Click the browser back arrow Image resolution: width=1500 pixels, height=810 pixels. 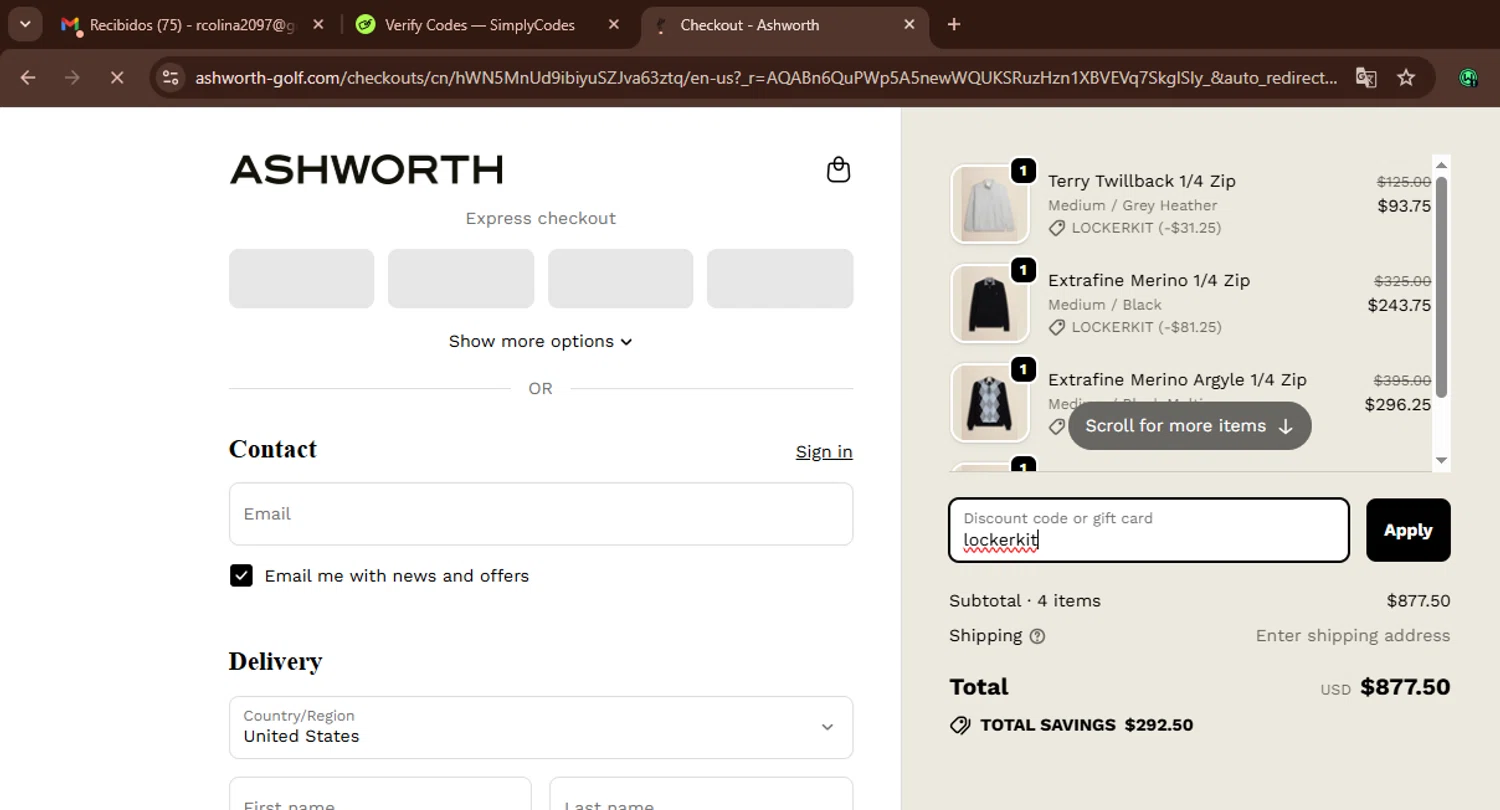[28, 77]
